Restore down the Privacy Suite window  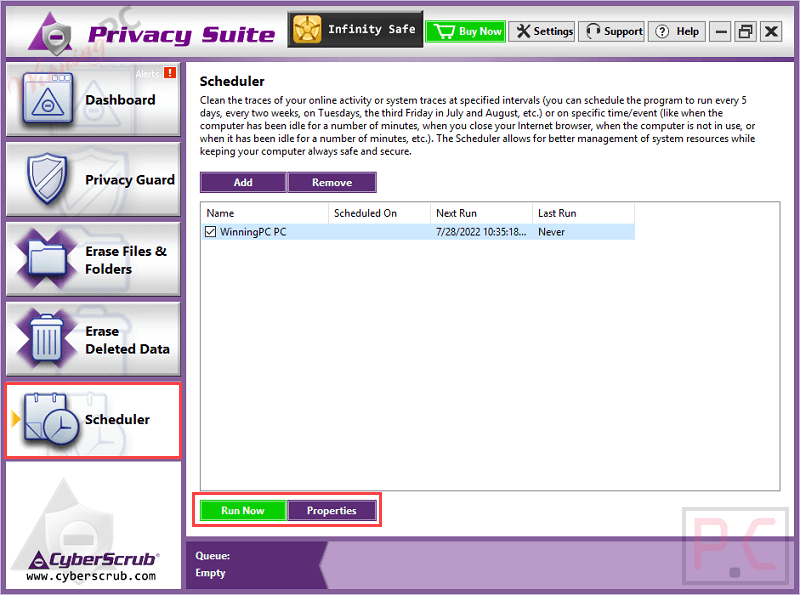745,32
